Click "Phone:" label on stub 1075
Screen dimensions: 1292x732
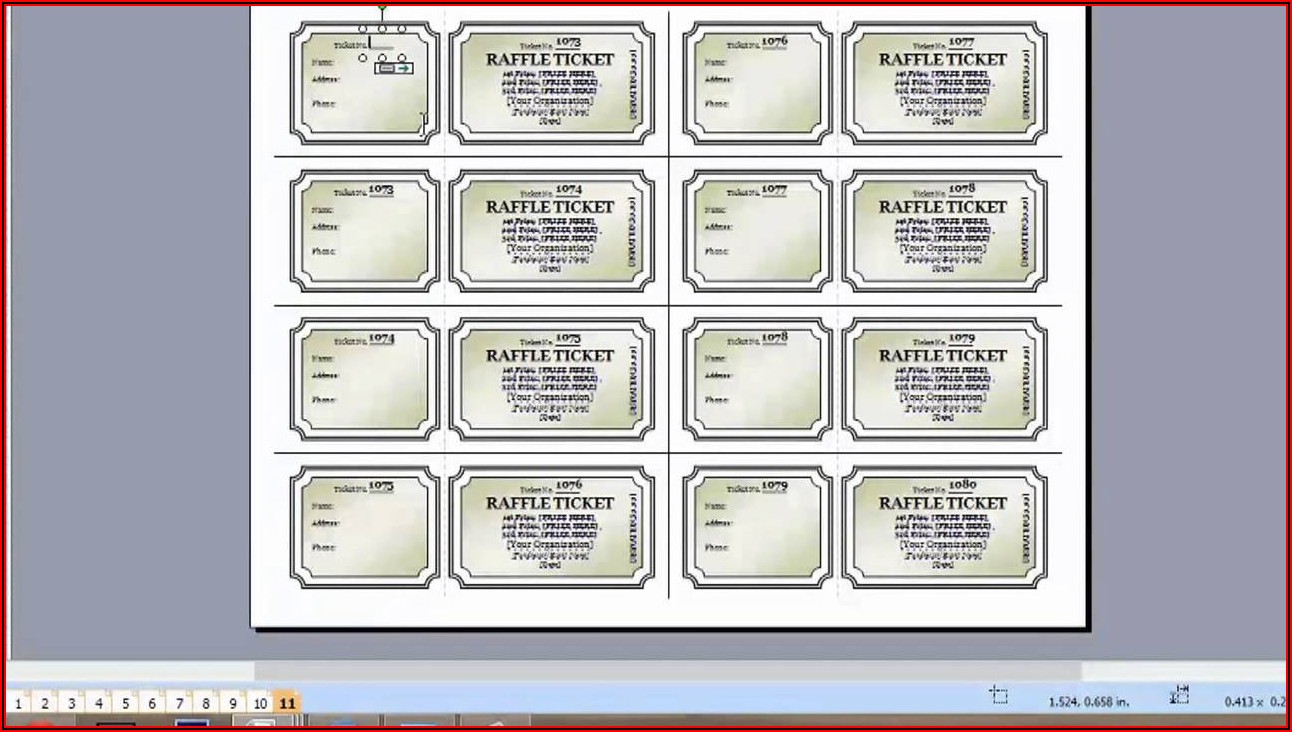[x=324, y=548]
